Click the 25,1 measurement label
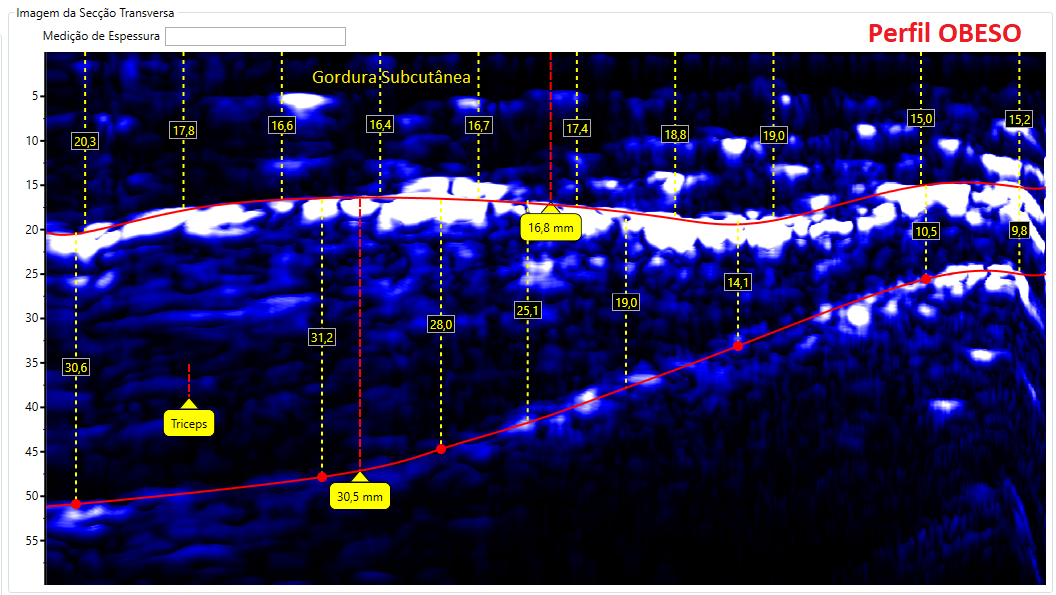 pos(527,311)
